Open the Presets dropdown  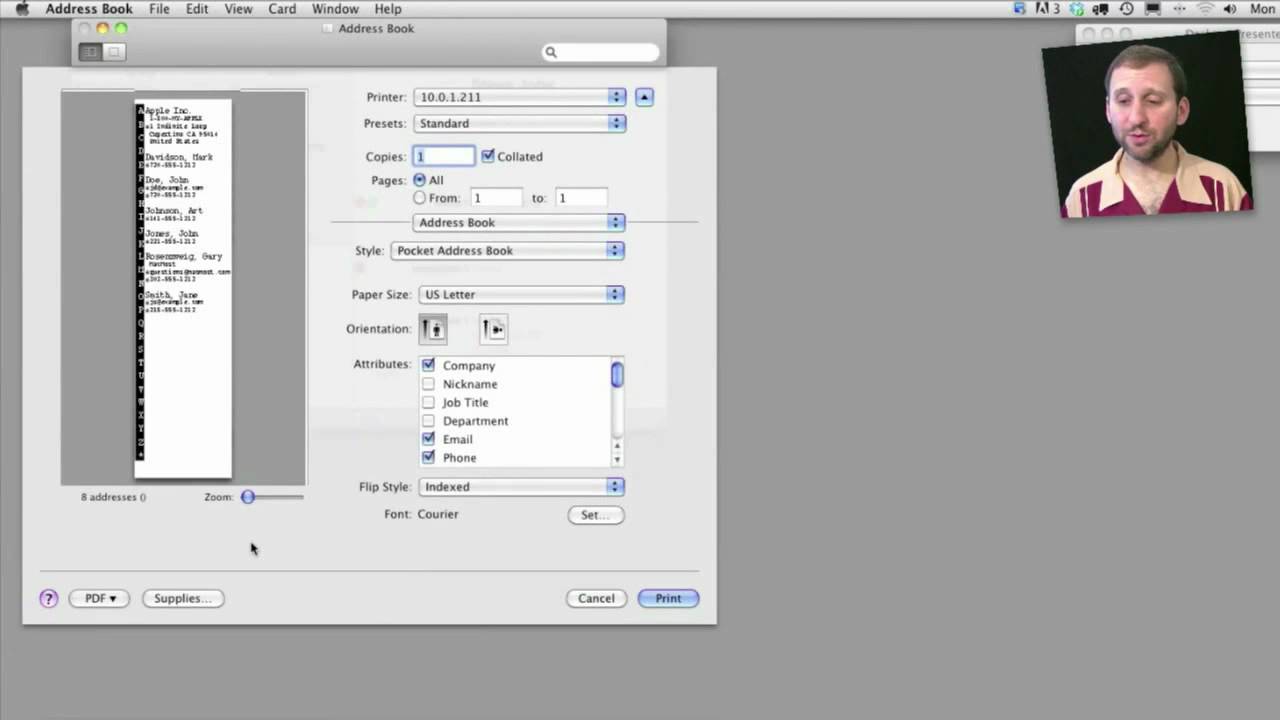click(519, 123)
